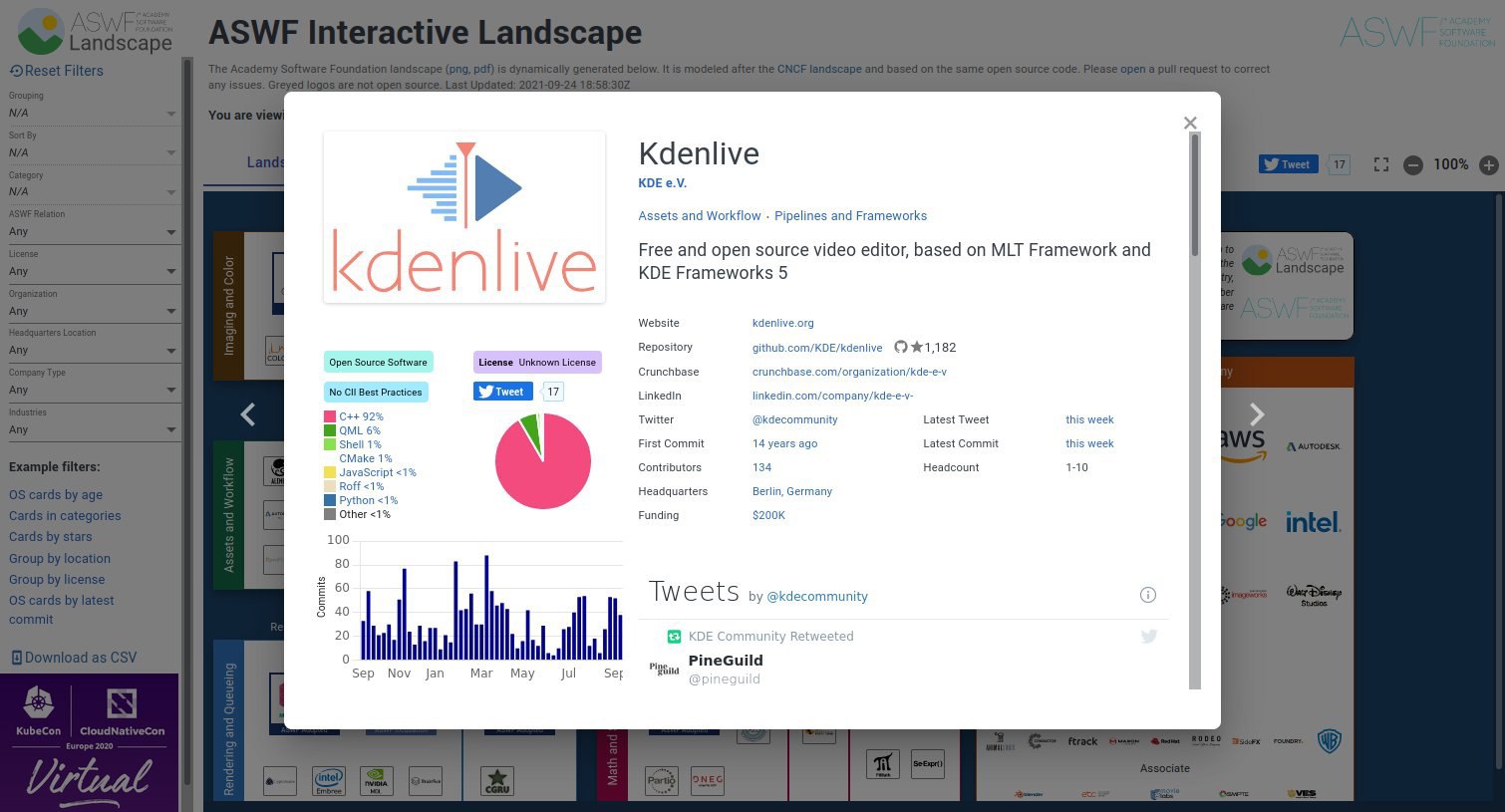The height and width of the screenshot is (812, 1505).
Task: Click the QML 6% green swatch
Action: pyautogui.click(x=330, y=430)
